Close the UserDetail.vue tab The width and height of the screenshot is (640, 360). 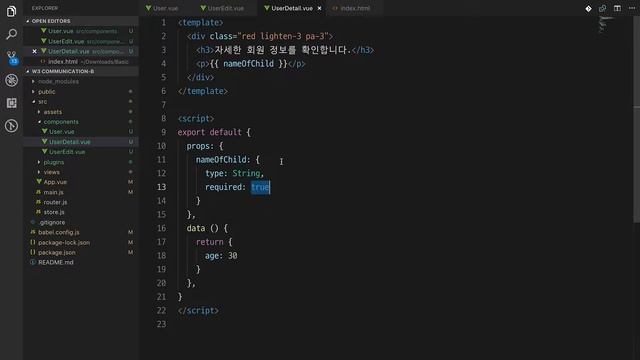point(319,8)
